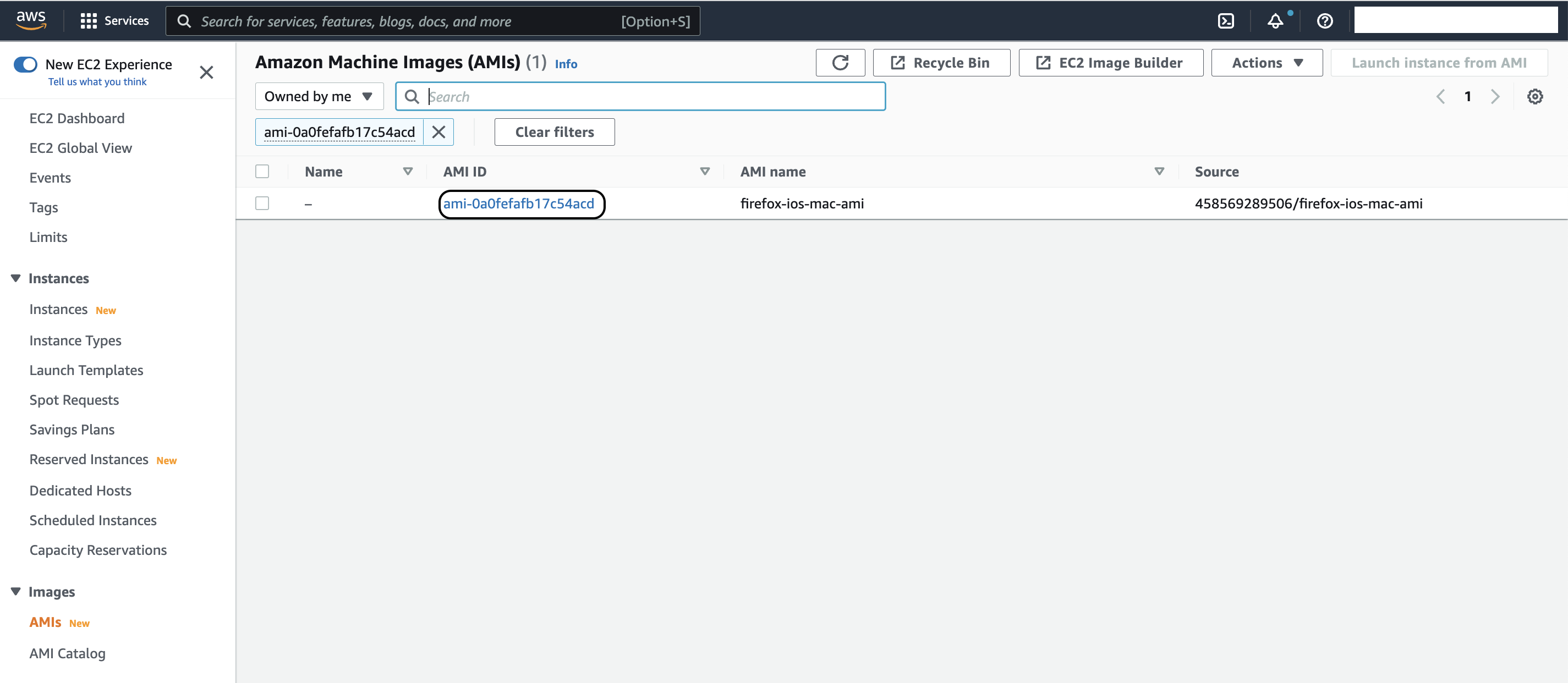
Task: Open Dedicated Hosts
Action: [x=80, y=491]
